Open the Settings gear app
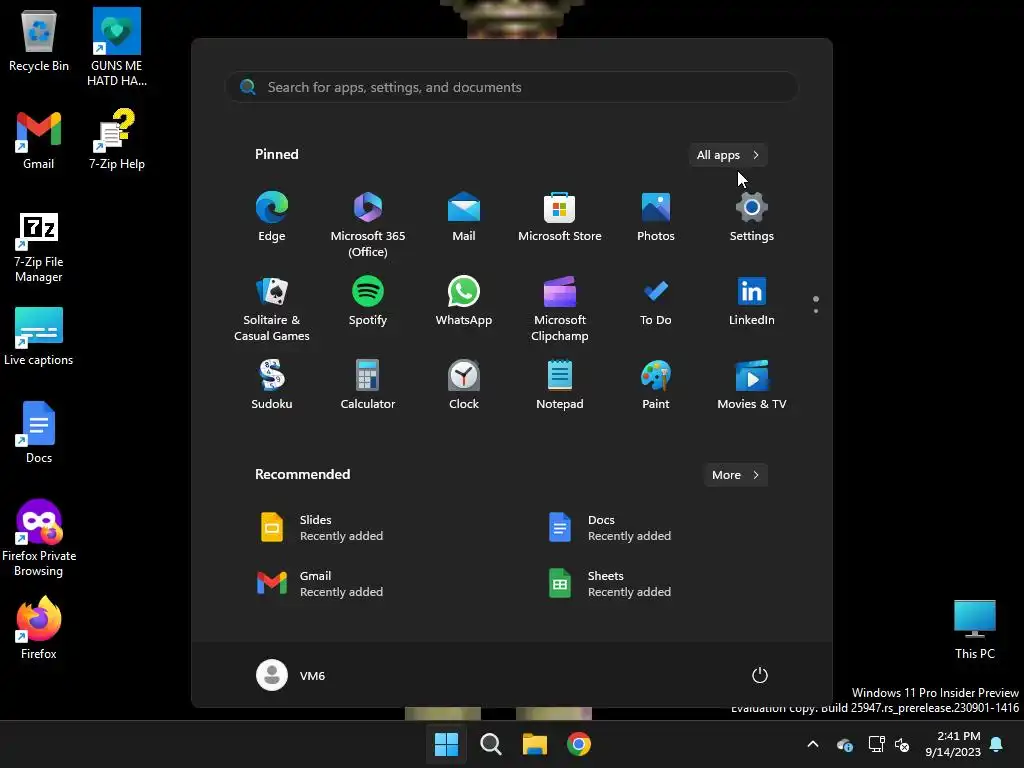The image size is (1024, 768). pyautogui.click(x=752, y=217)
